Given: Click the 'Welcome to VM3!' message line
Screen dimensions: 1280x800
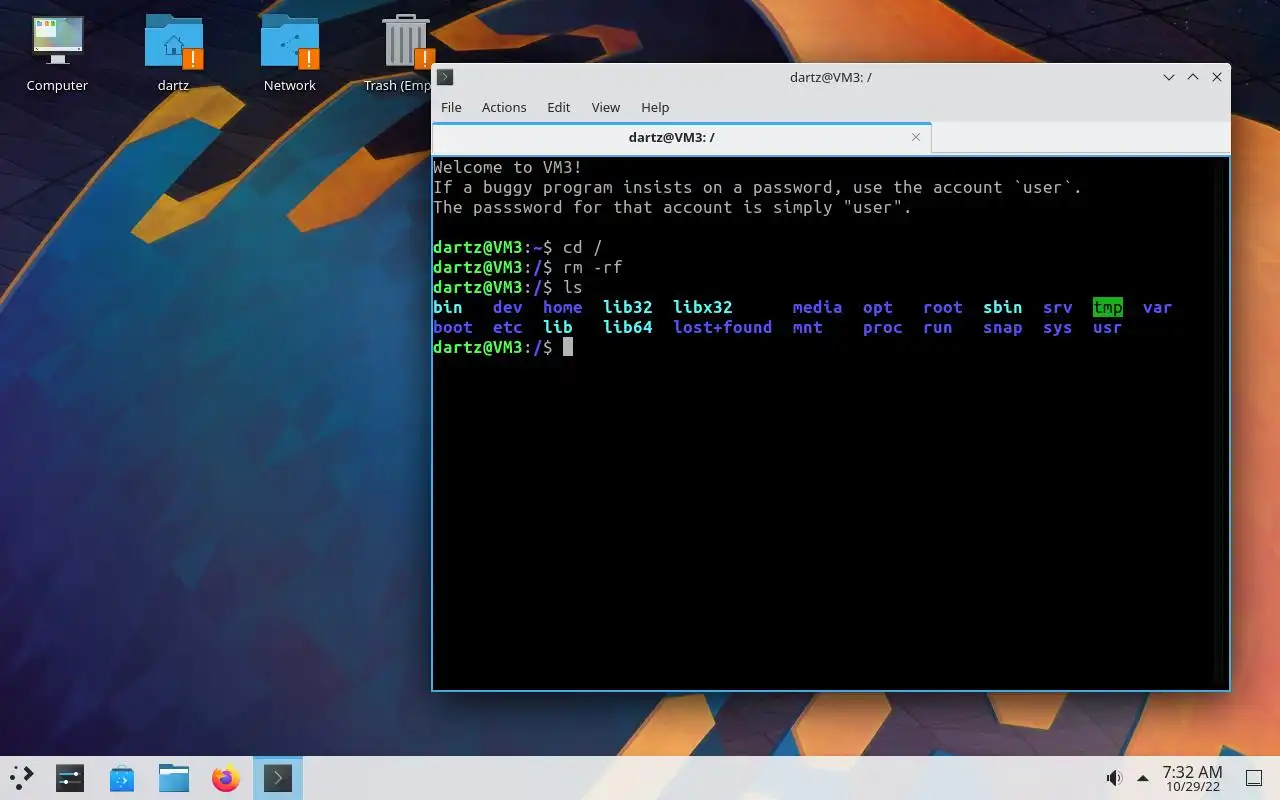Looking at the screenshot, I should (508, 168).
